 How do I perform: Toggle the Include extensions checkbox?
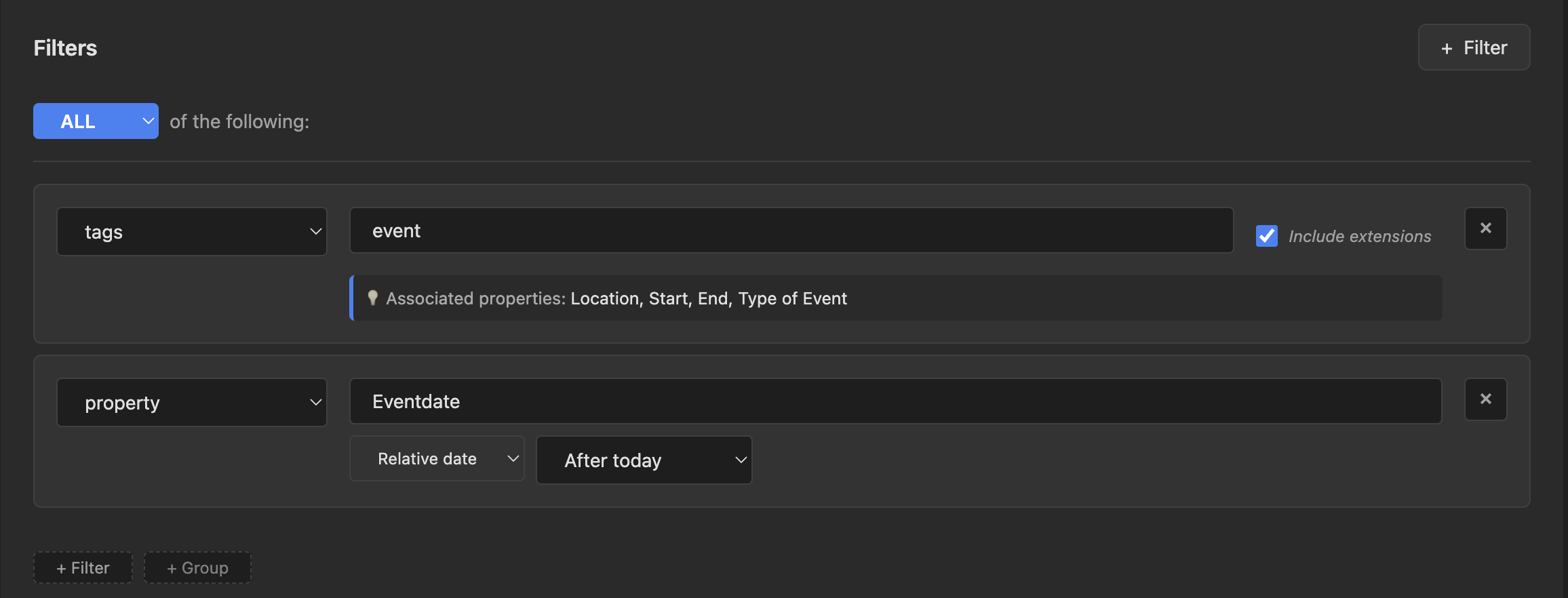(1266, 236)
